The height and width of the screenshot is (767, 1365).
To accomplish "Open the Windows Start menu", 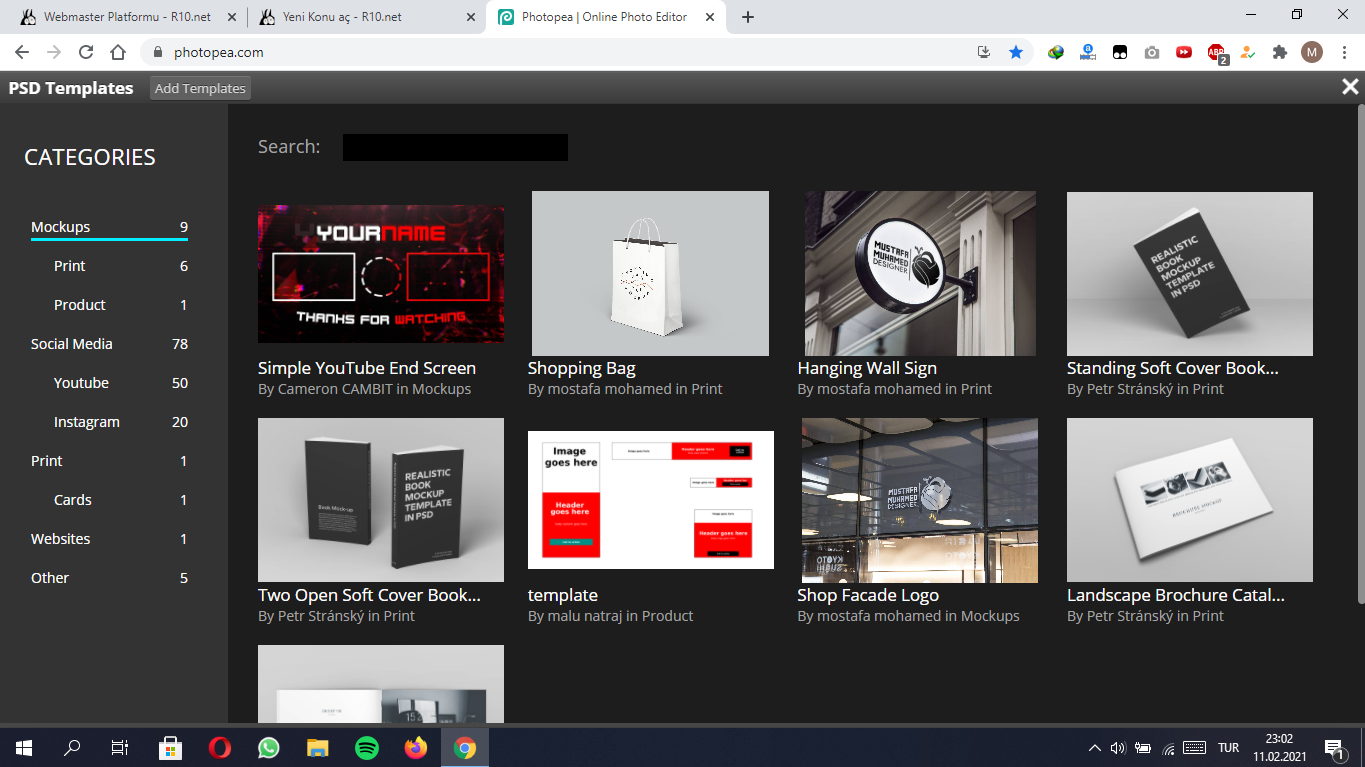I will point(24,747).
